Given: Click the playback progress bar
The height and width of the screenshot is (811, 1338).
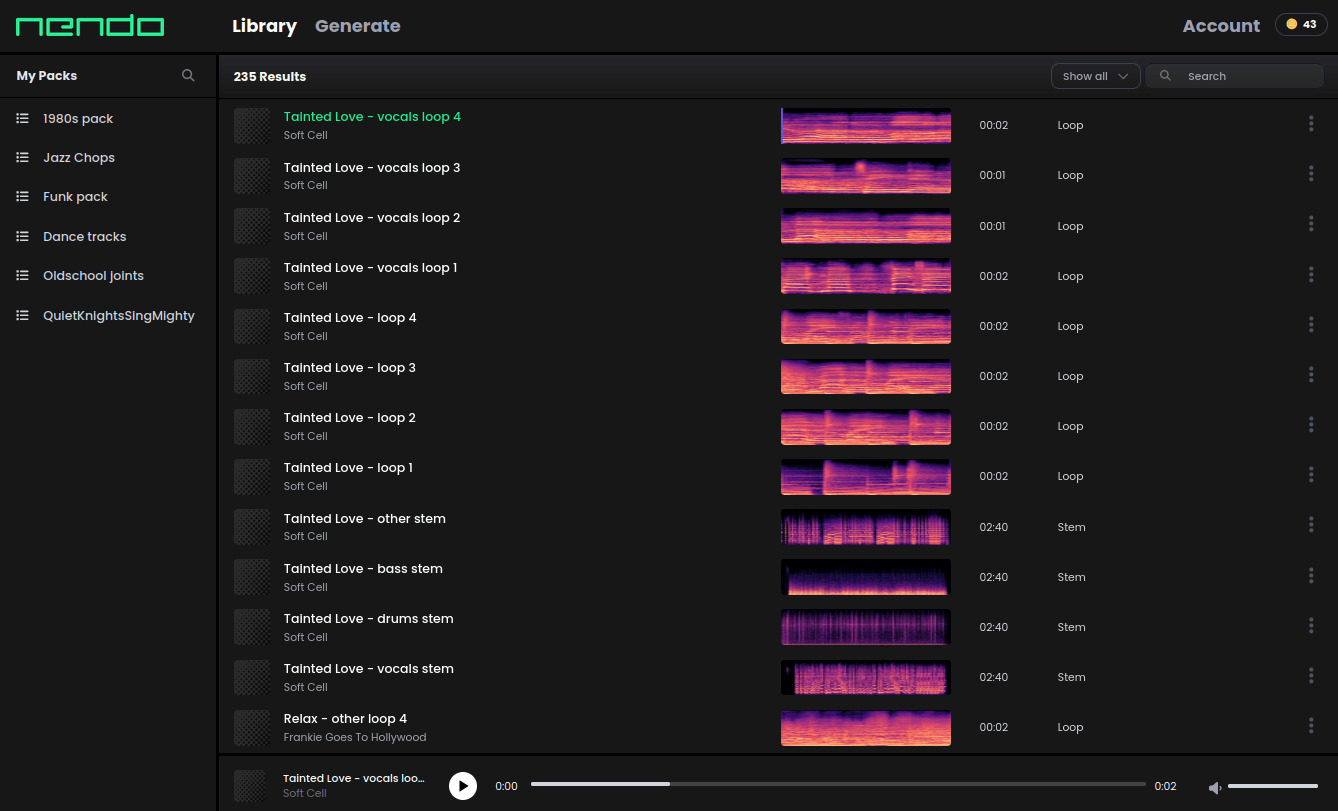Looking at the screenshot, I should click(837, 785).
